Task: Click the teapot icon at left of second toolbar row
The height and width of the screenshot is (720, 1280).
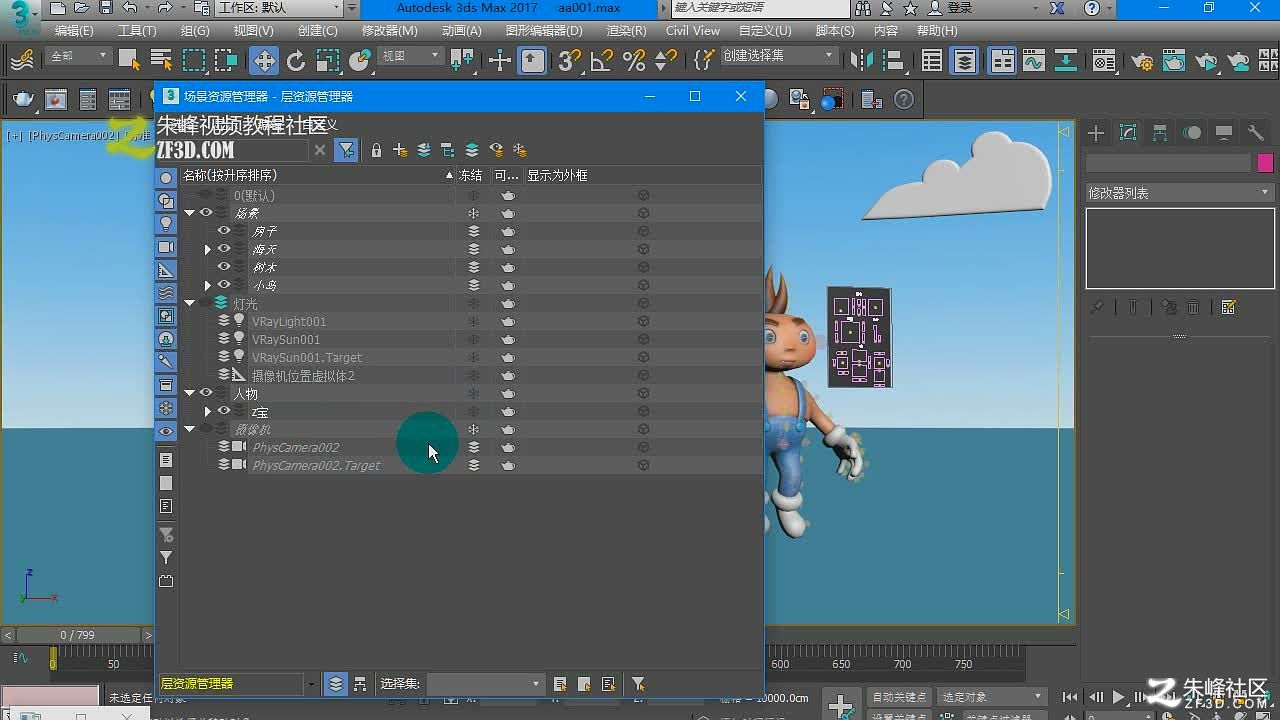Action: 23,99
